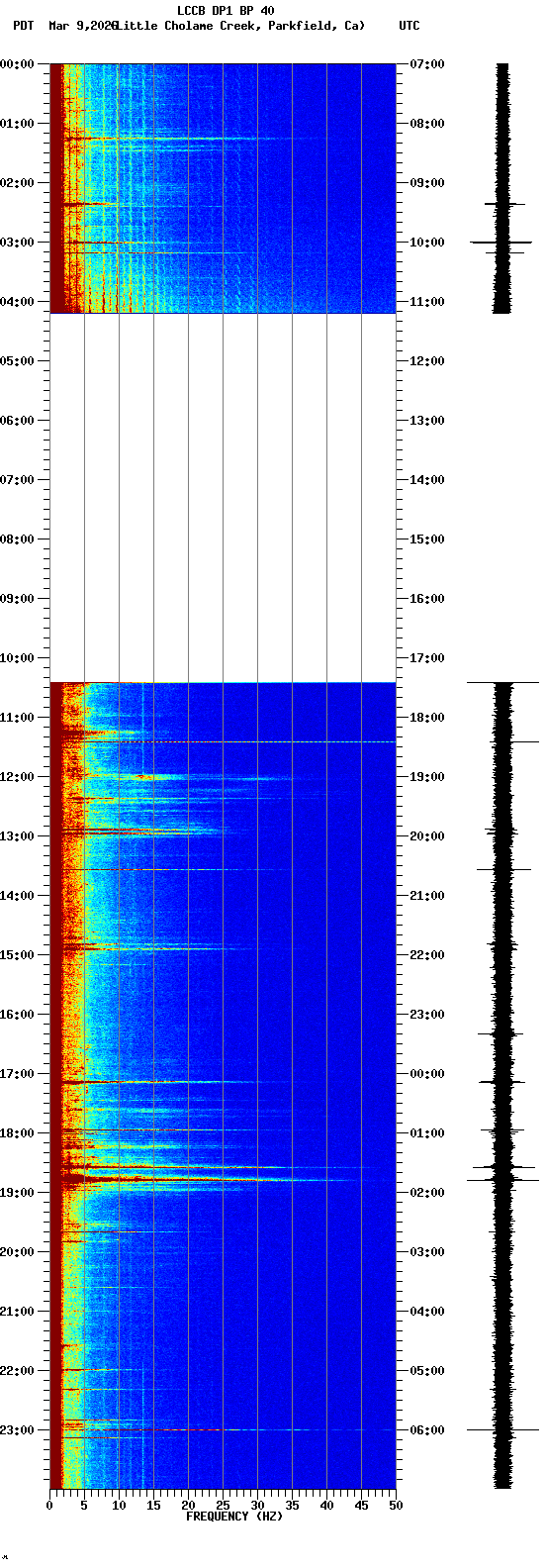Click the 09:00 label on the PDT axis

click(x=16, y=598)
